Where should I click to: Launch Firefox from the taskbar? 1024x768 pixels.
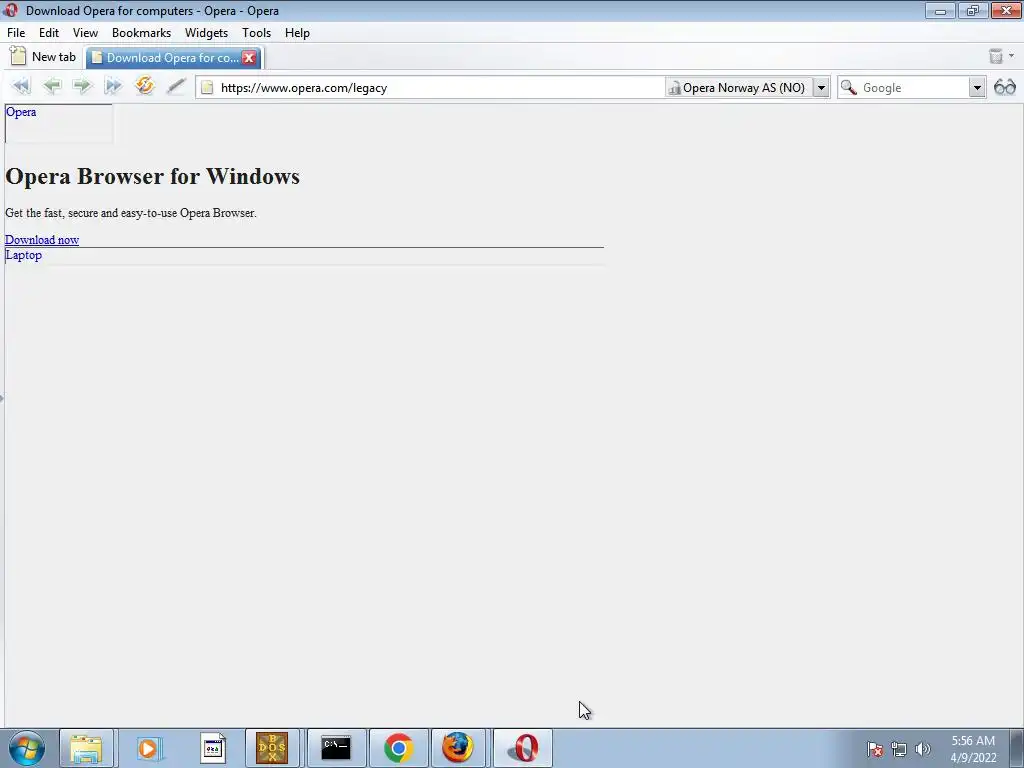click(458, 748)
